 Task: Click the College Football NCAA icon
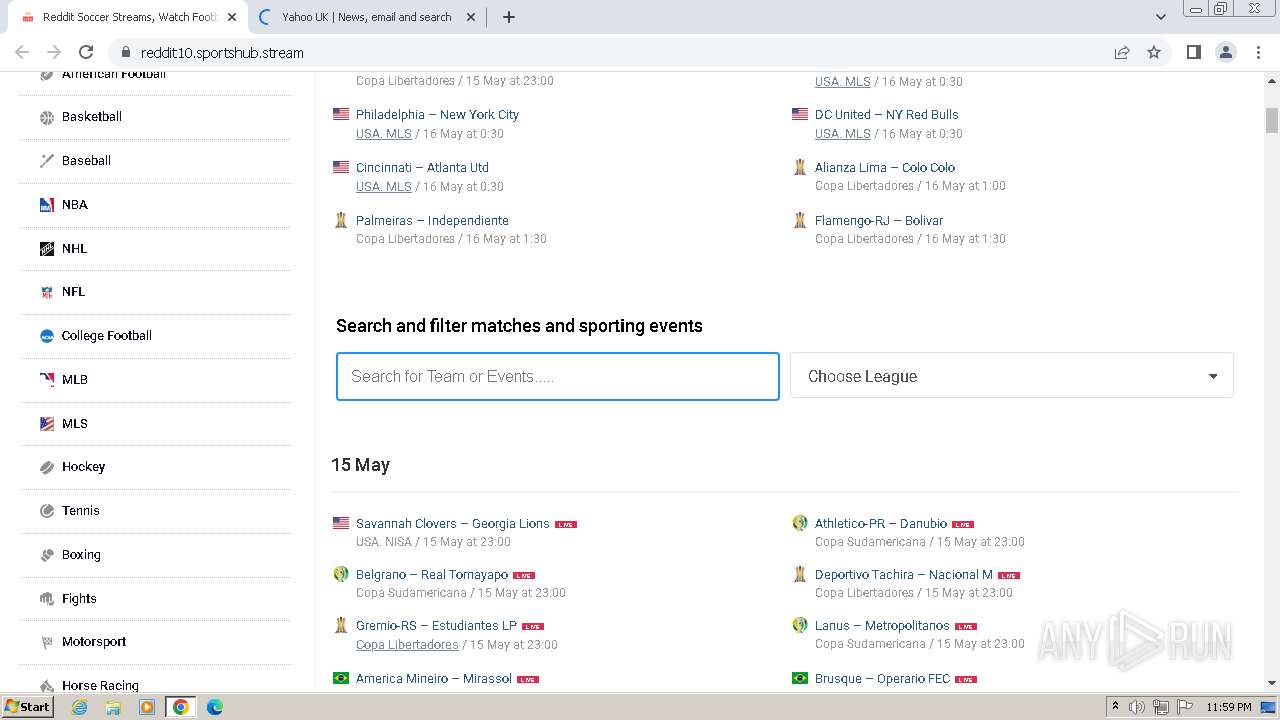tap(47, 336)
